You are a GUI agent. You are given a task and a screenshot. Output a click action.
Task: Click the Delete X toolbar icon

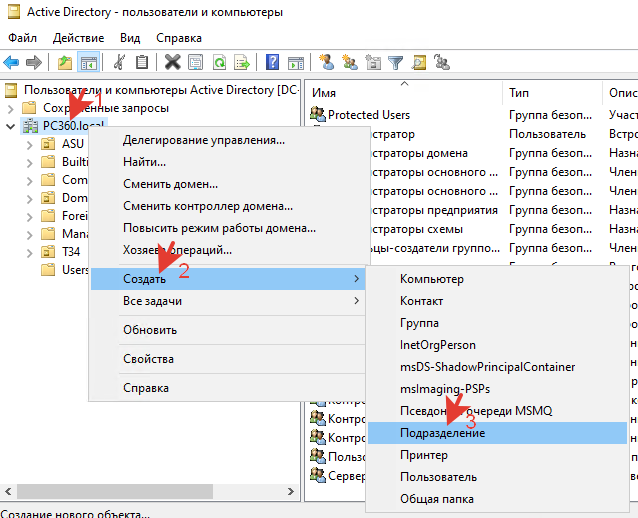click(172, 62)
